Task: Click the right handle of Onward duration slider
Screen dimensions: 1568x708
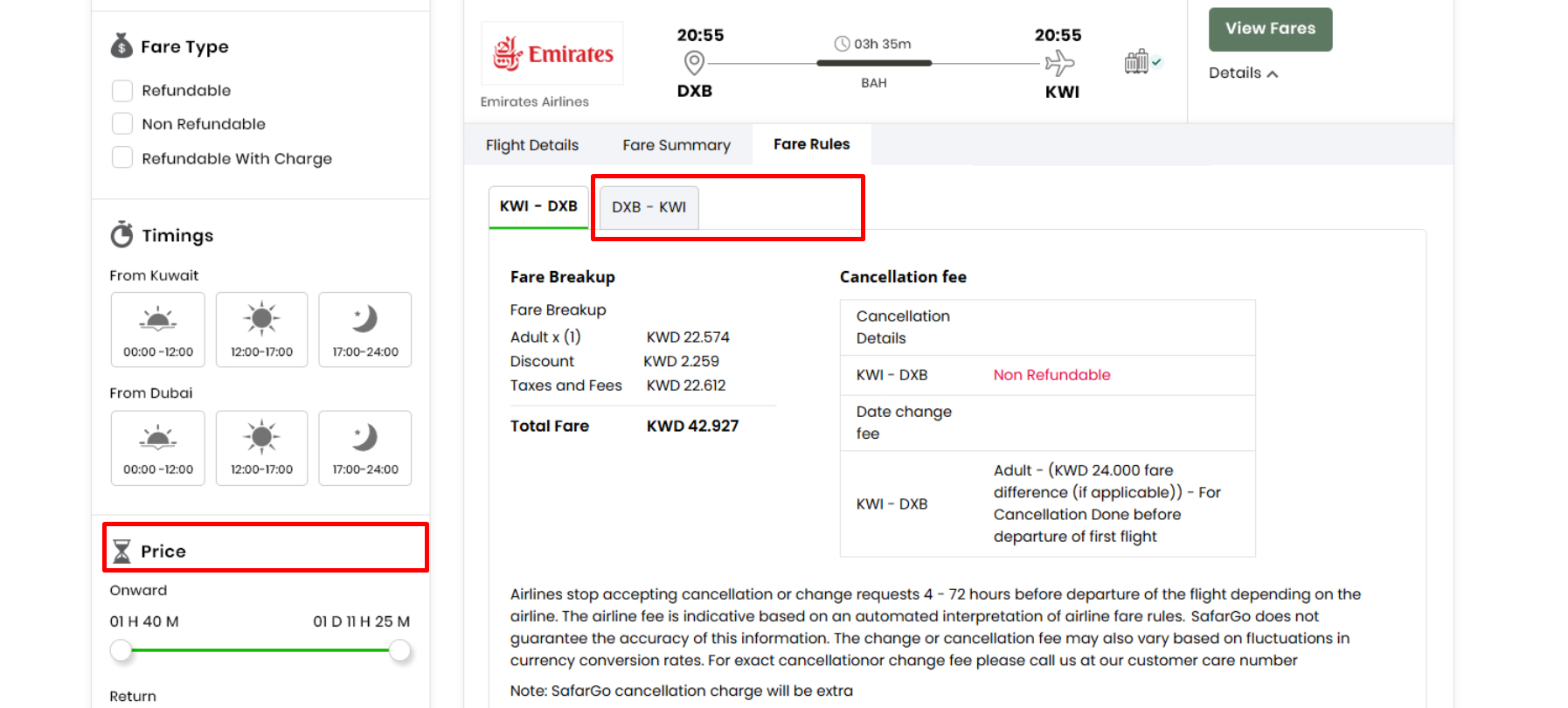Action: coord(399,650)
